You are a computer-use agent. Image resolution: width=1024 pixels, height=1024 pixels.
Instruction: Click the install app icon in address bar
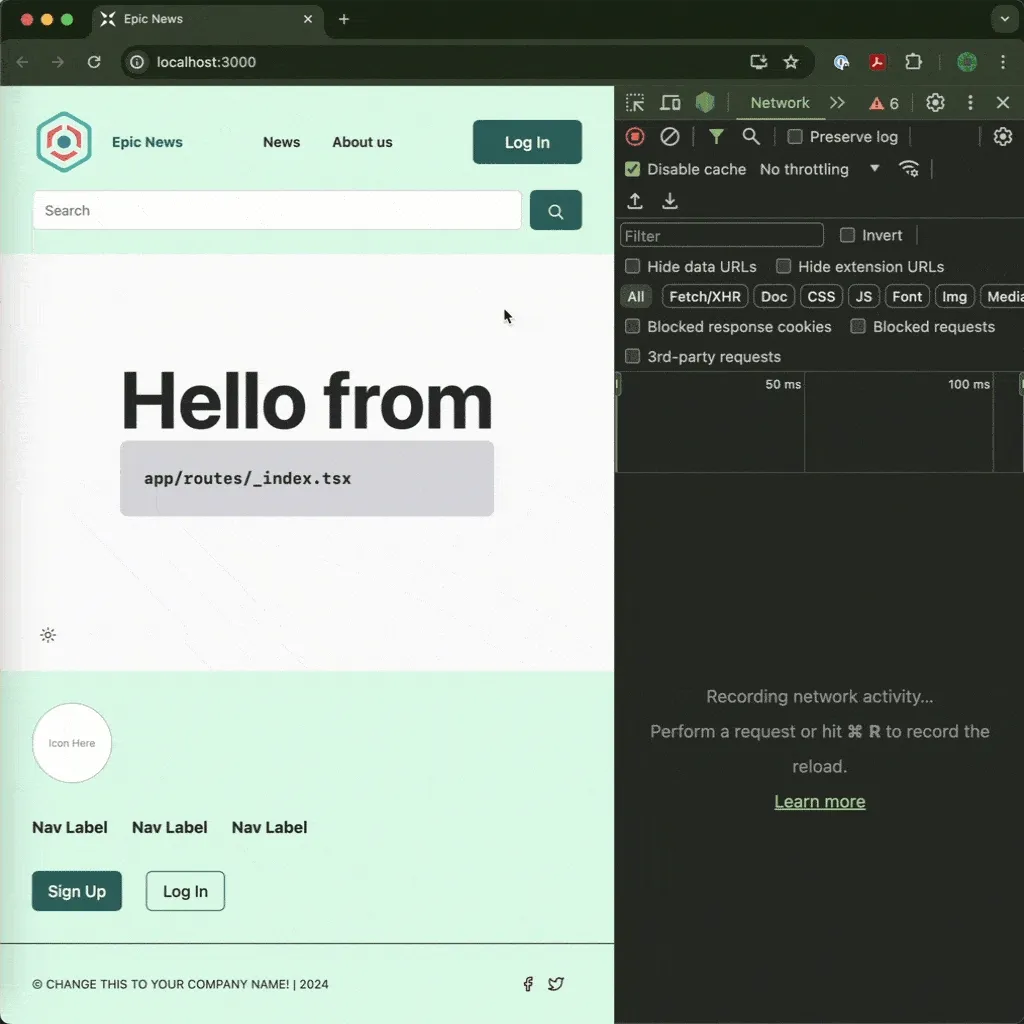[x=758, y=62]
